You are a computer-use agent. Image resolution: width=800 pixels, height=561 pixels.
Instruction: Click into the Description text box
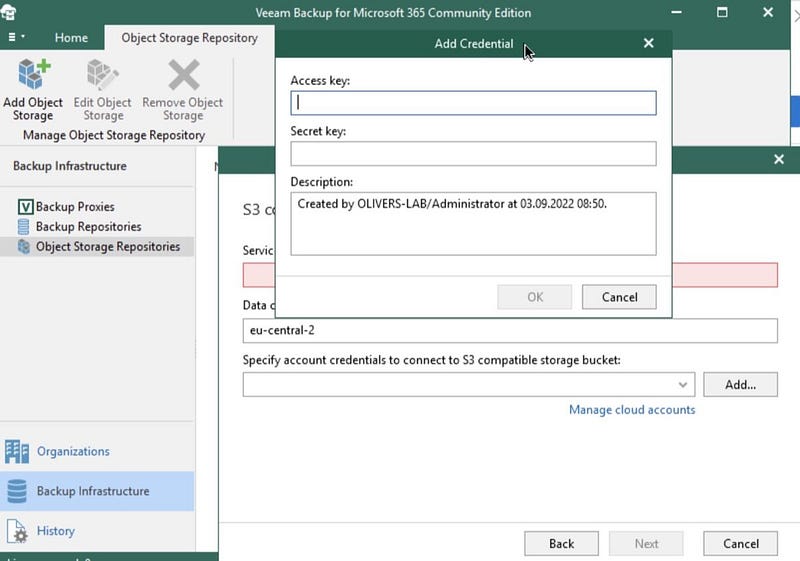pos(473,223)
